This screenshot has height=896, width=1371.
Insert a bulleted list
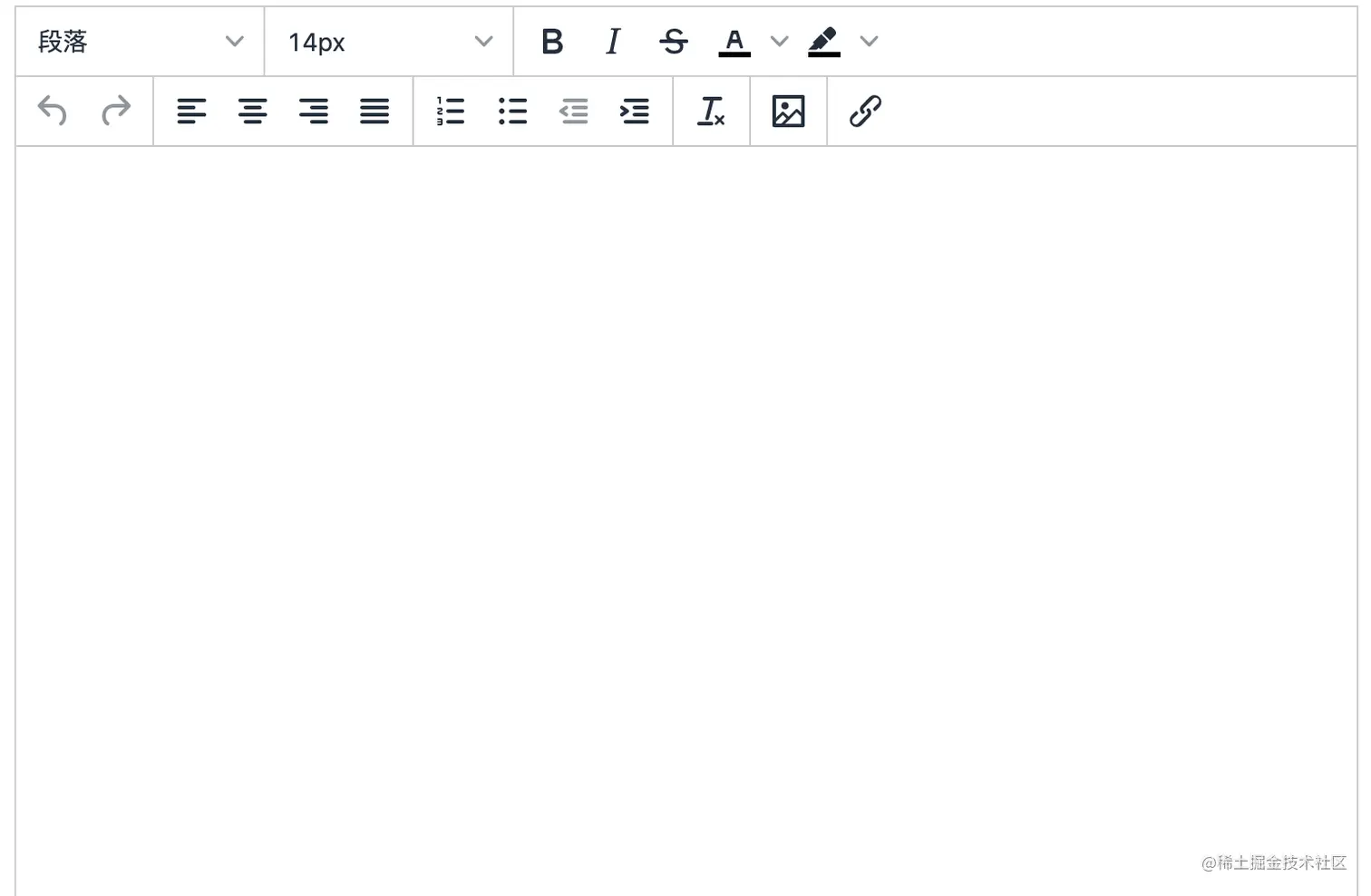point(513,112)
